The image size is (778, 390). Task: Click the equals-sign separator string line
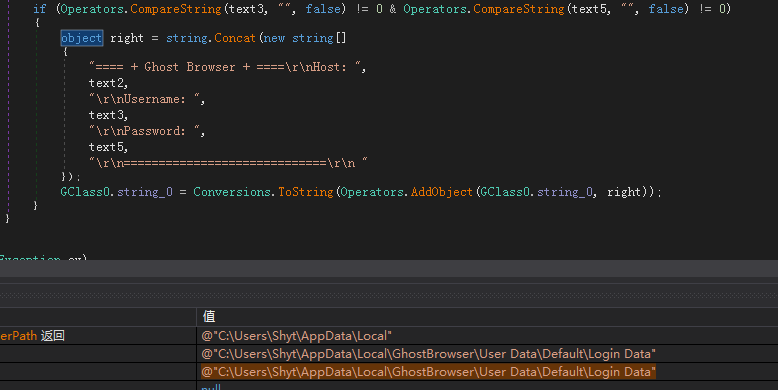click(x=228, y=163)
